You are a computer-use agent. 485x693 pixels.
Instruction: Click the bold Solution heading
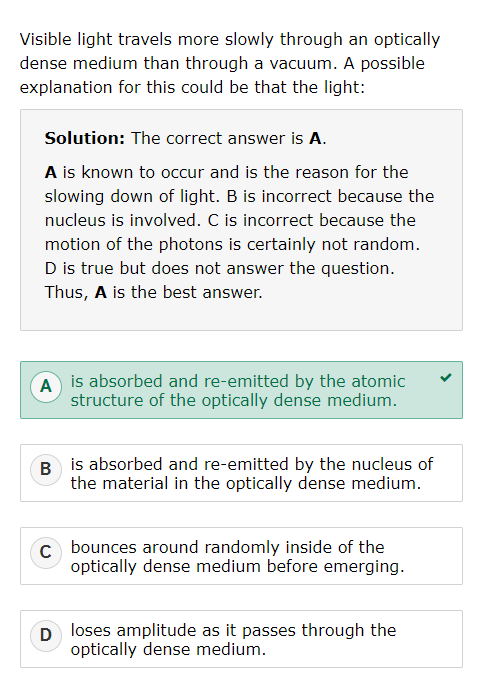click(85, 138)
